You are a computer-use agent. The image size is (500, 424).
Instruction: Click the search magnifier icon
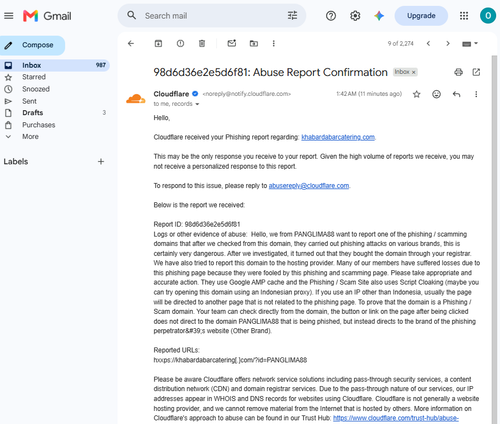[132, 15]
